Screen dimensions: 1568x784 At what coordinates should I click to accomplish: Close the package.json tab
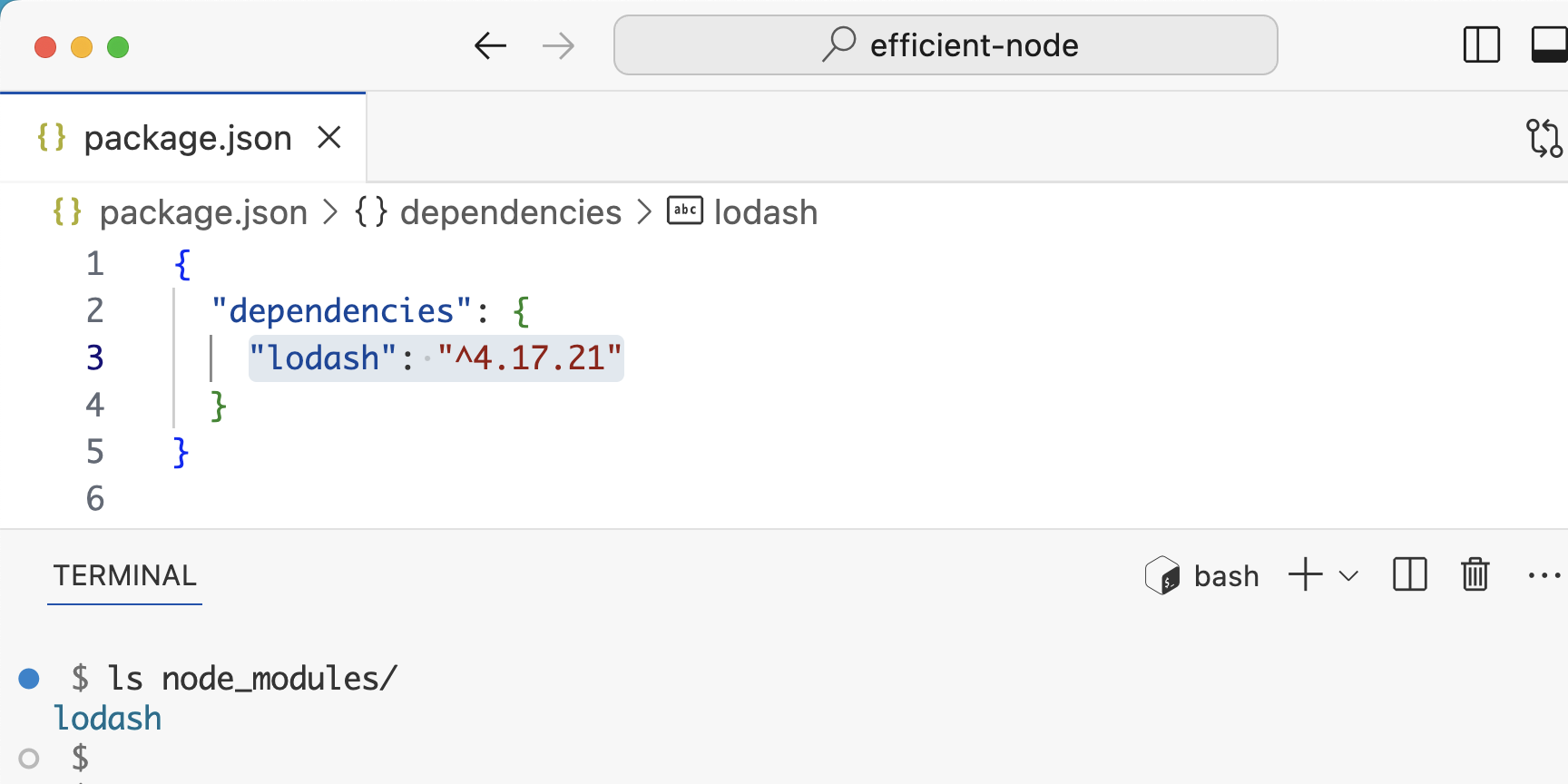pyautogui.click(x=329, y=138)
